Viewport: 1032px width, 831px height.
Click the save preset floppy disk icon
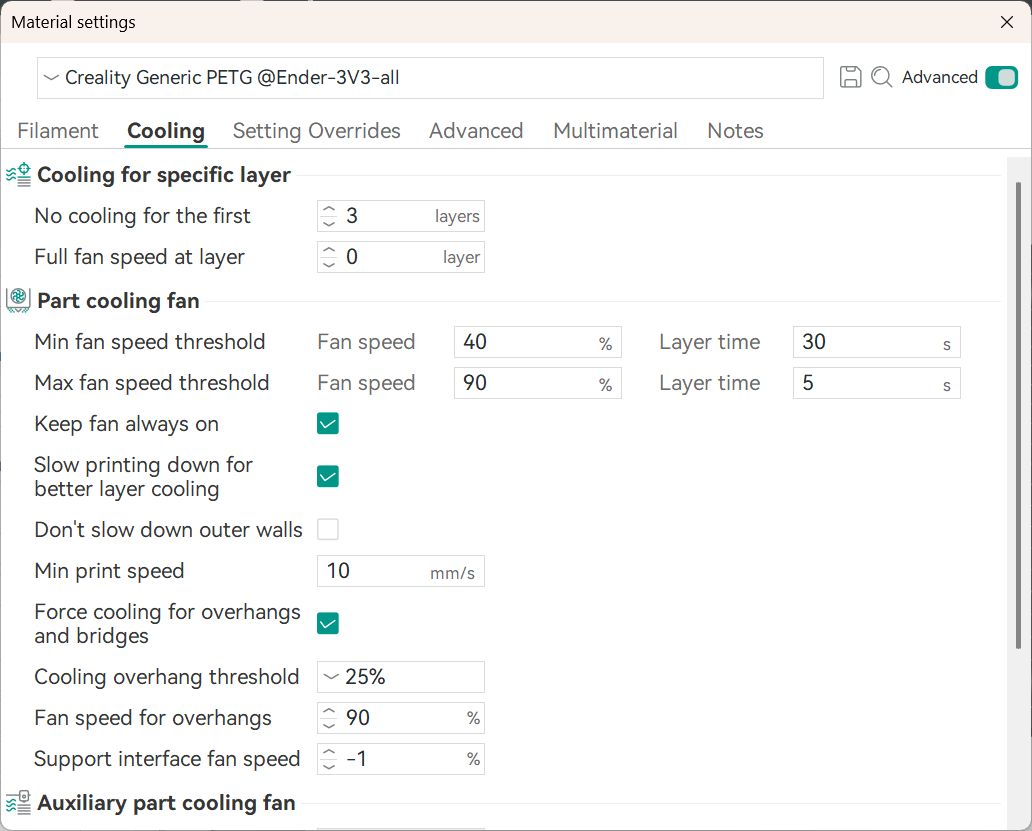850,77
